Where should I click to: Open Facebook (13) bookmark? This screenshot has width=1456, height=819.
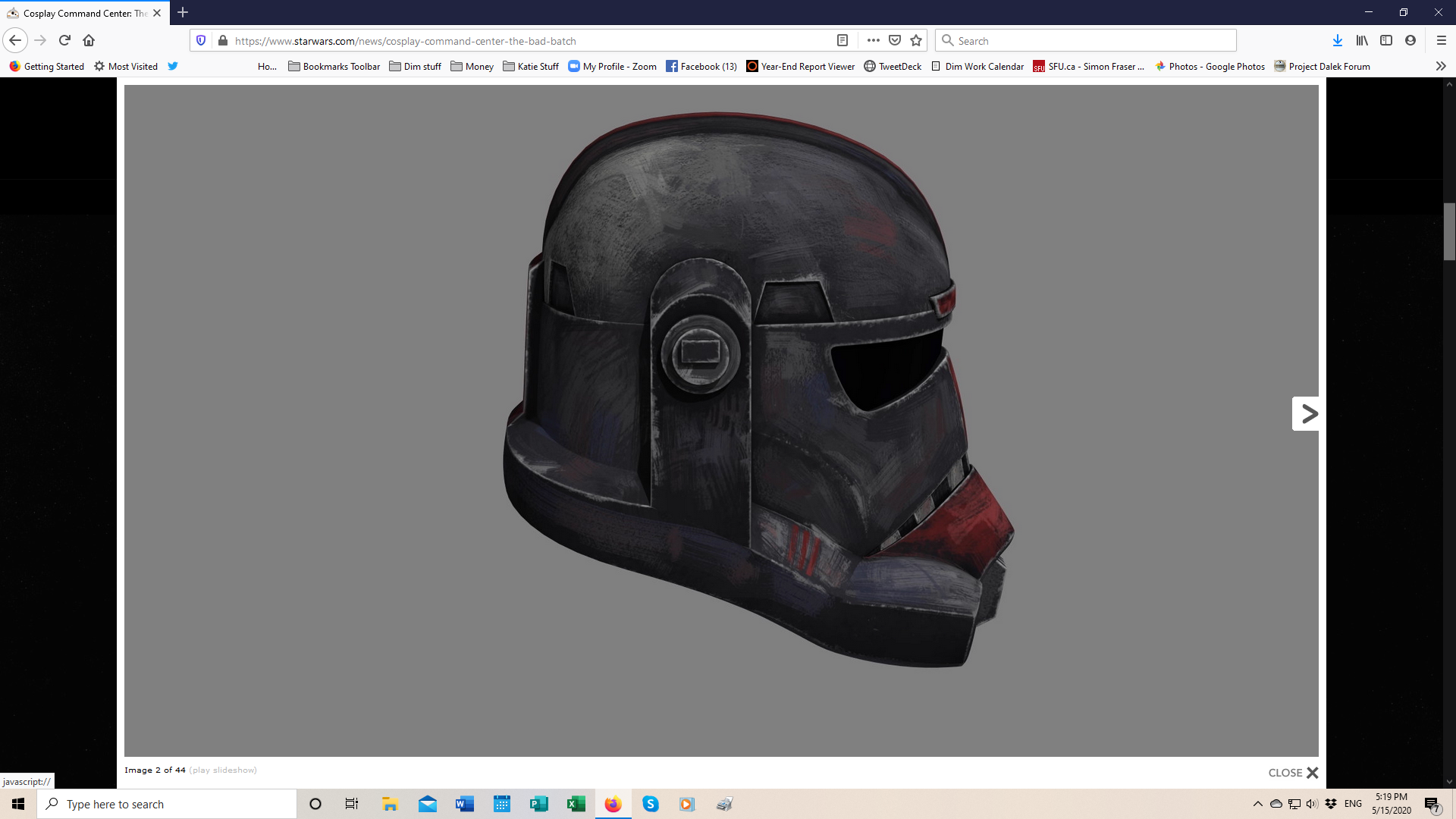pyautogui.click(x=701, y=66)
